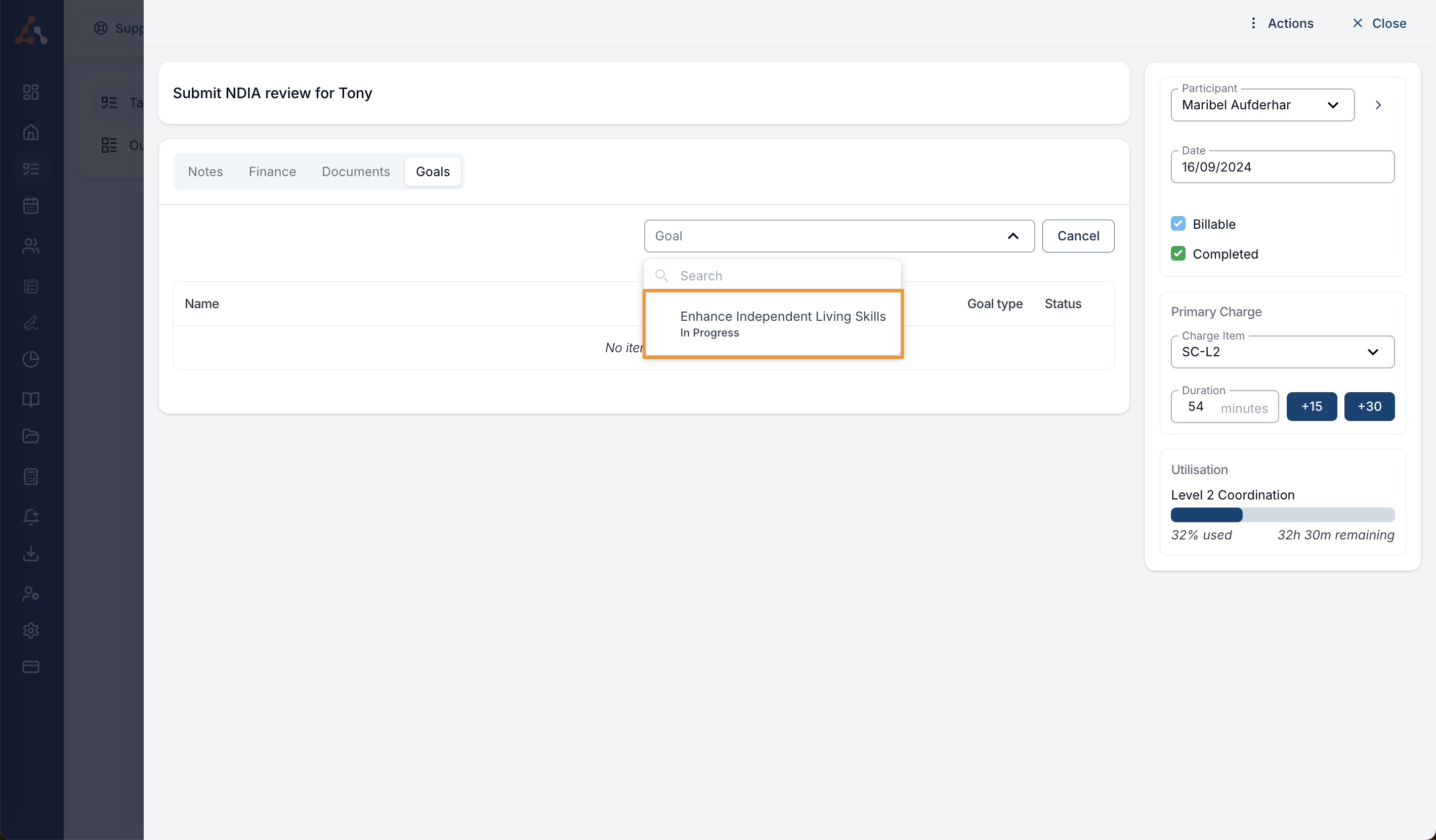Click the second list icon in background page
This screenshot has height=840, width=1436.
click(x=109, y=145)
